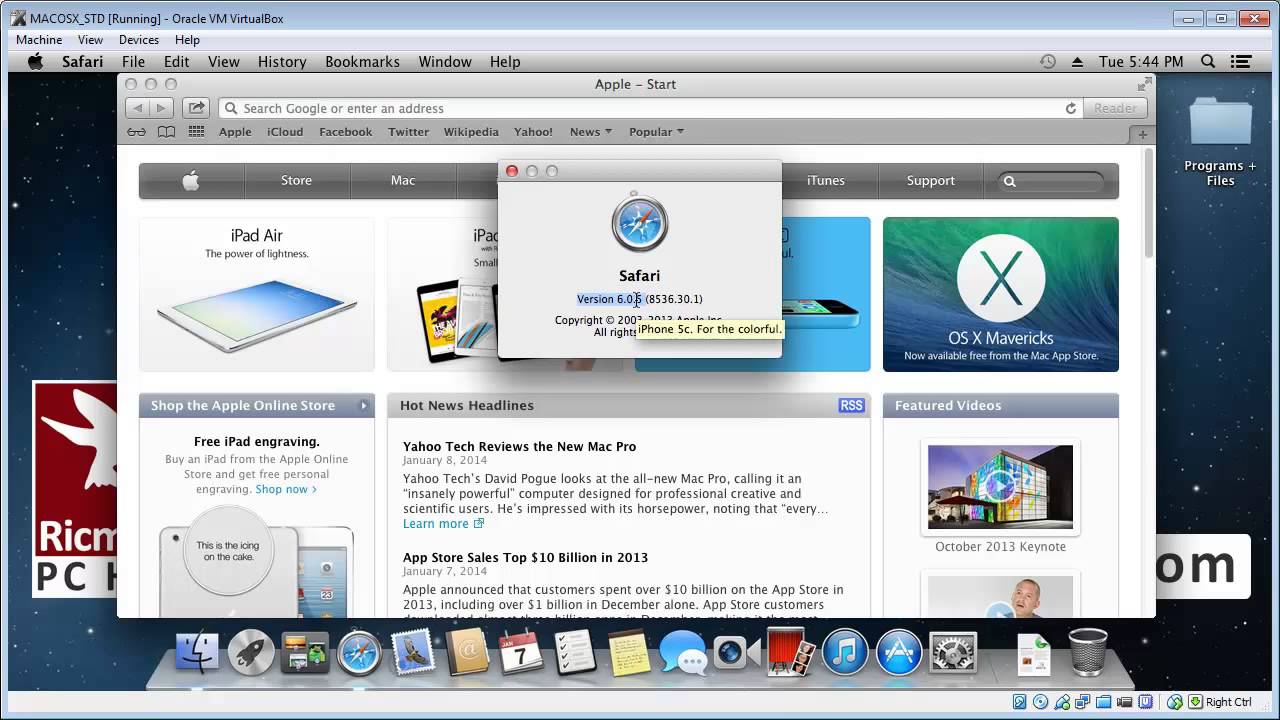Open Finder from the Dock
The width and height of the screenshot is (1280, 720).
[x=198, y=653]
